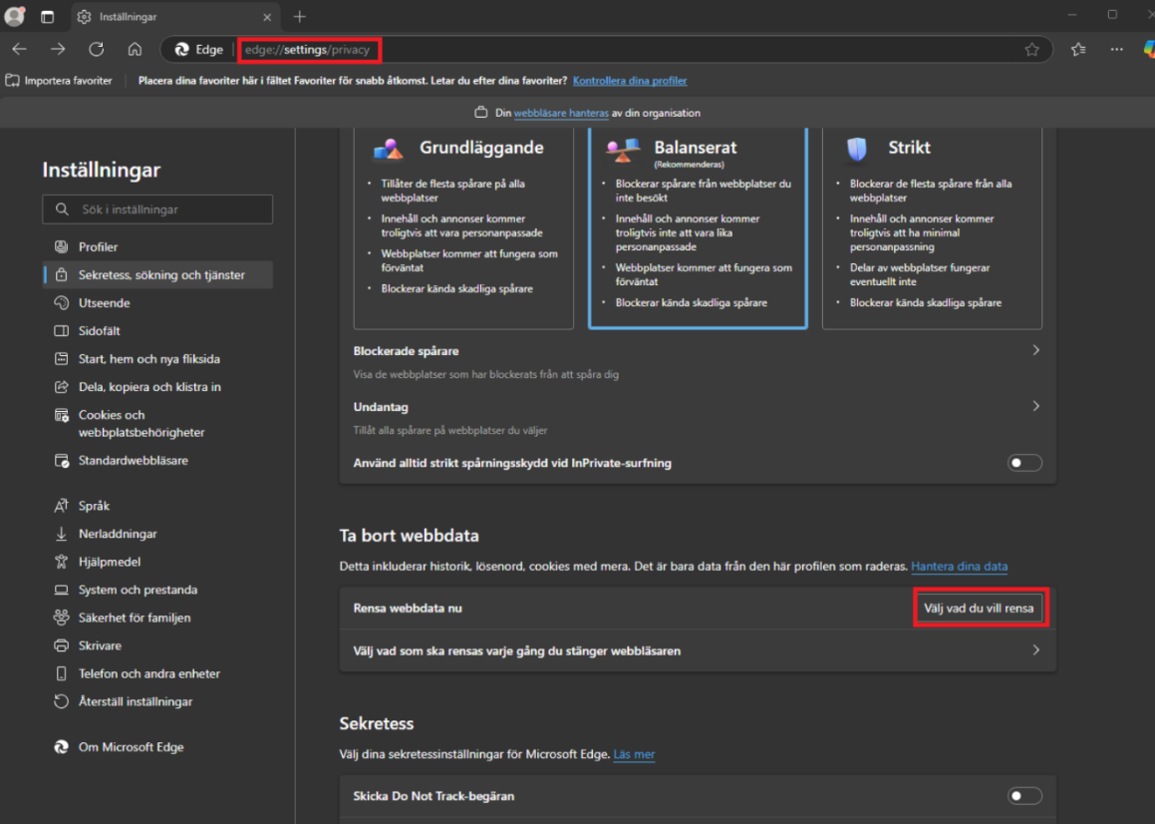
Task: Select the Grundläggande tracking prevention card
Action: pos(463,228)
